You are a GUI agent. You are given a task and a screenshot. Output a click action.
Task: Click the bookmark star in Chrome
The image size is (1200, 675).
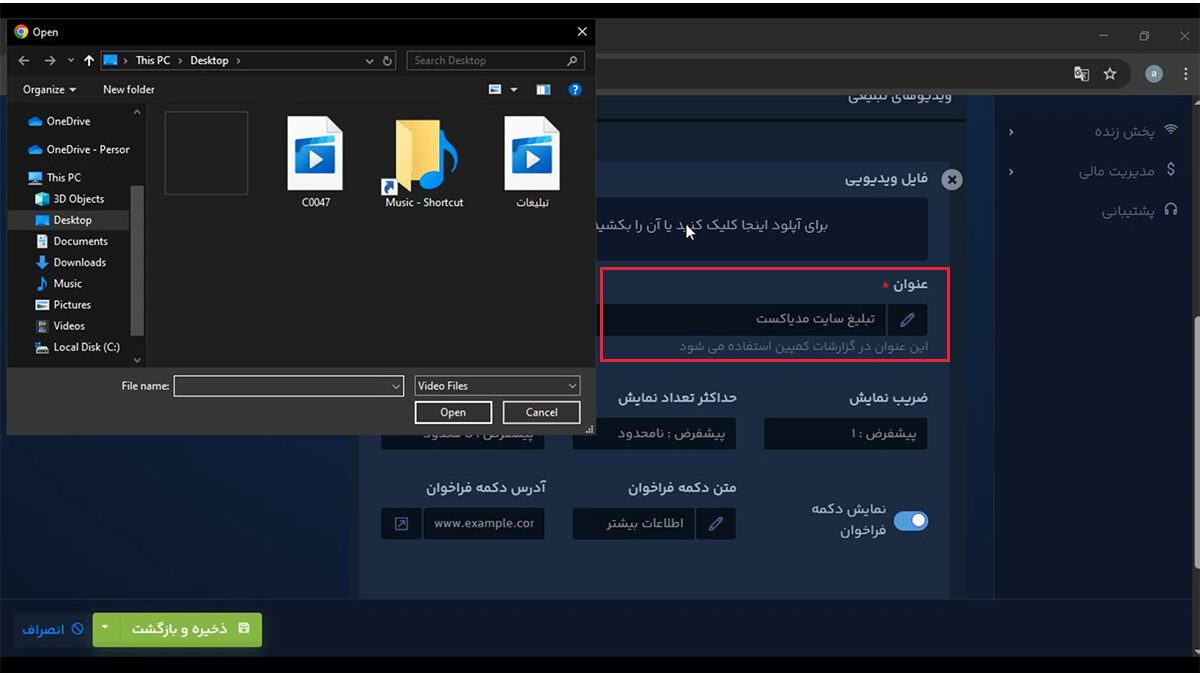coord(1110,74)
